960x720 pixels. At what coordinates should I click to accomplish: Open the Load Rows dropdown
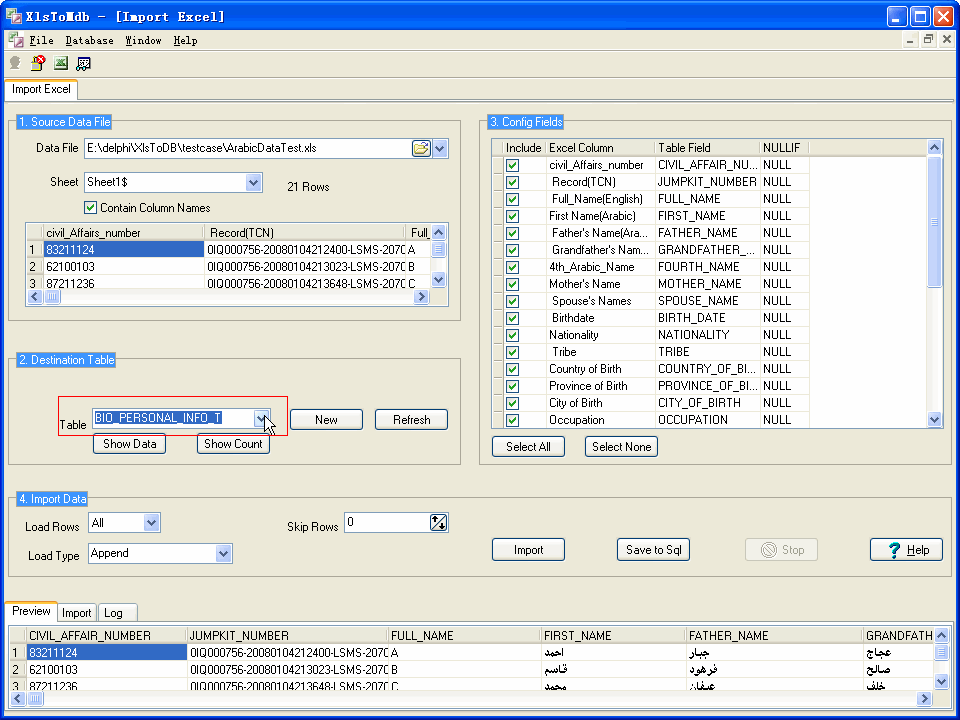point(151,523)
